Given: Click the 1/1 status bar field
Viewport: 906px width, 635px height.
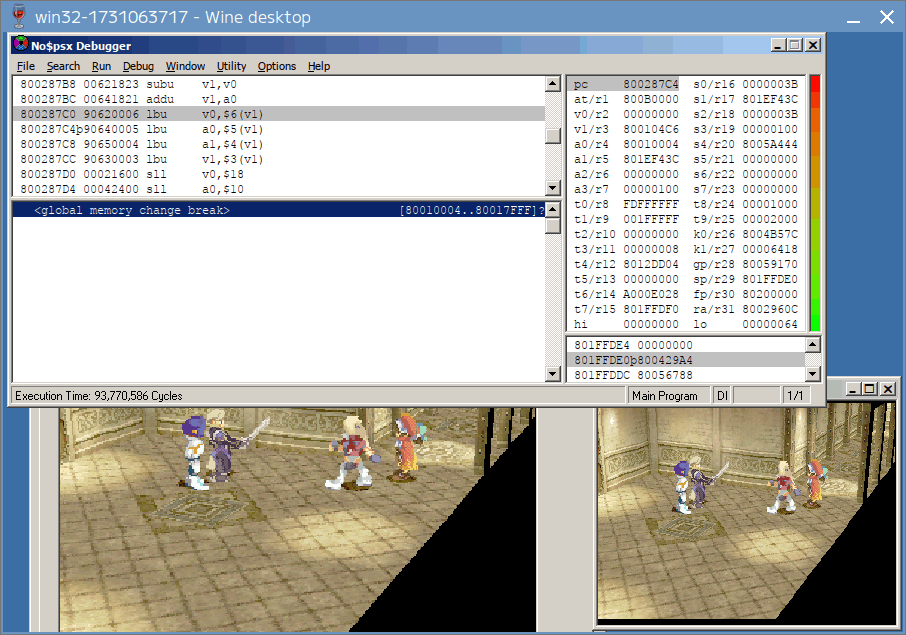Looking at the screenshot, I should [795, 396].
